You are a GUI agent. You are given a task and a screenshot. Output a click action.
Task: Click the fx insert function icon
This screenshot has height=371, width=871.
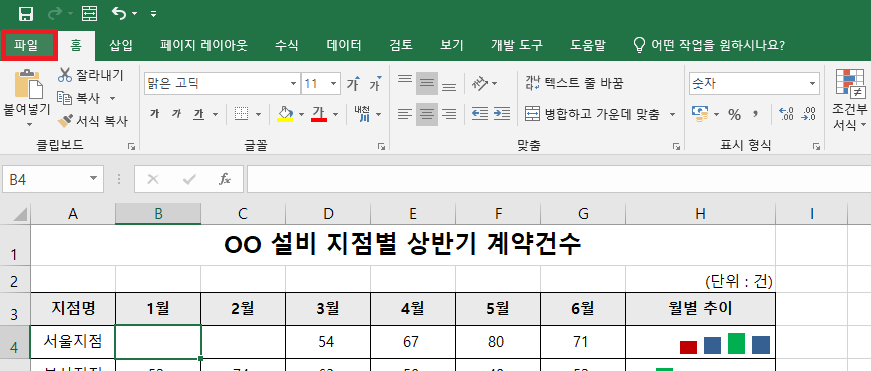coord(225,179)
